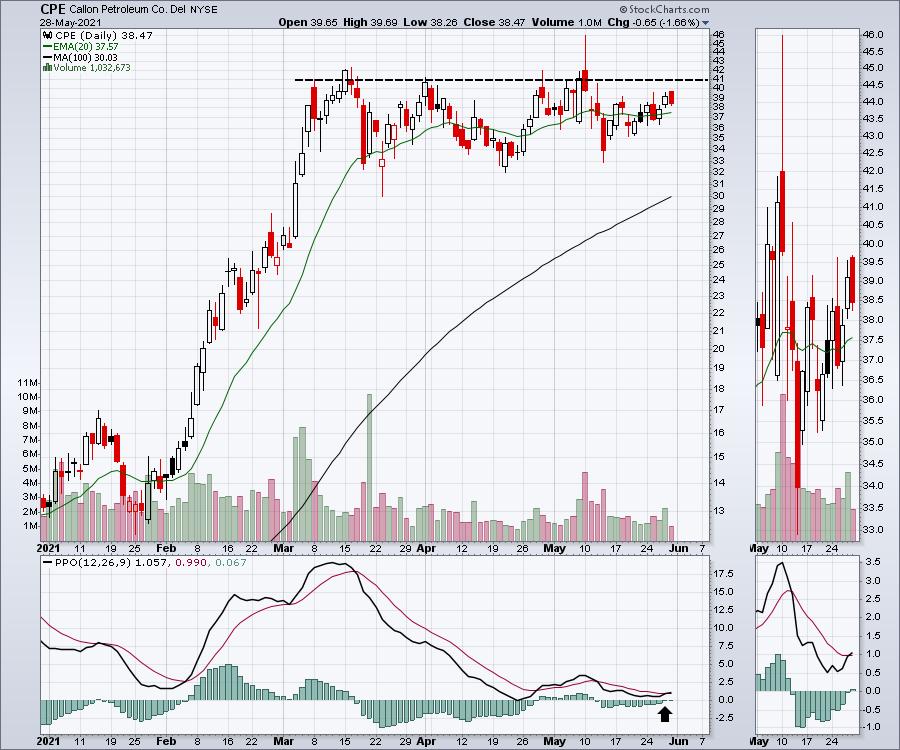The image size is (900, 750).
Task: Click the StockCharts.com copyright link
Action: [x=664, y=9]
